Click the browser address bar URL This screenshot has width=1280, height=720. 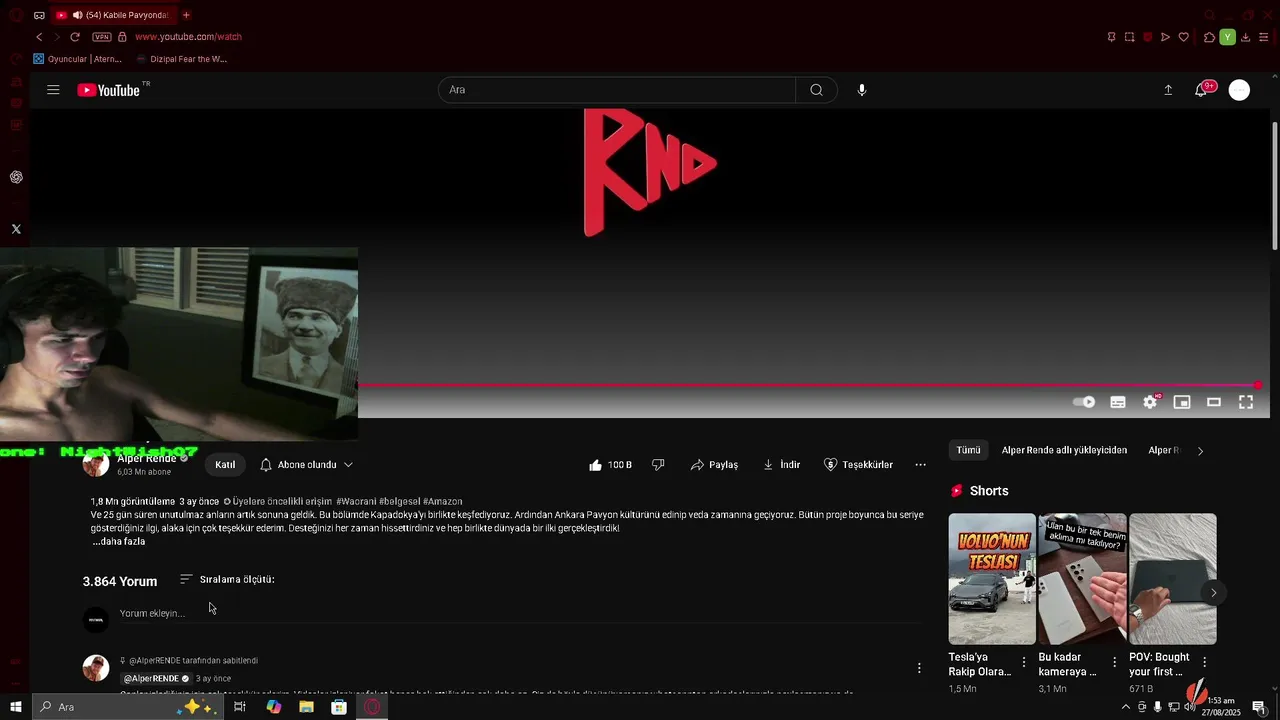tap(189, 37)
